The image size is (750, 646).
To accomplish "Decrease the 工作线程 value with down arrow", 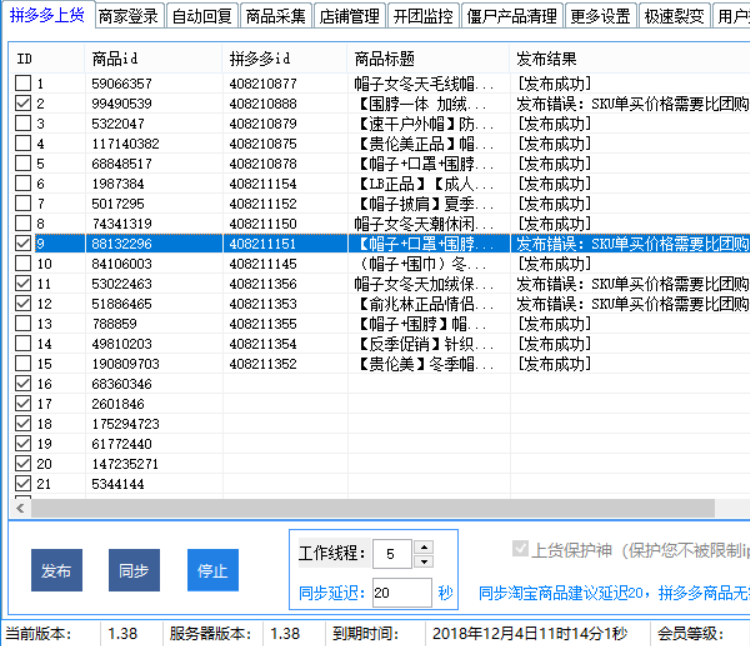I will [424, 561].
